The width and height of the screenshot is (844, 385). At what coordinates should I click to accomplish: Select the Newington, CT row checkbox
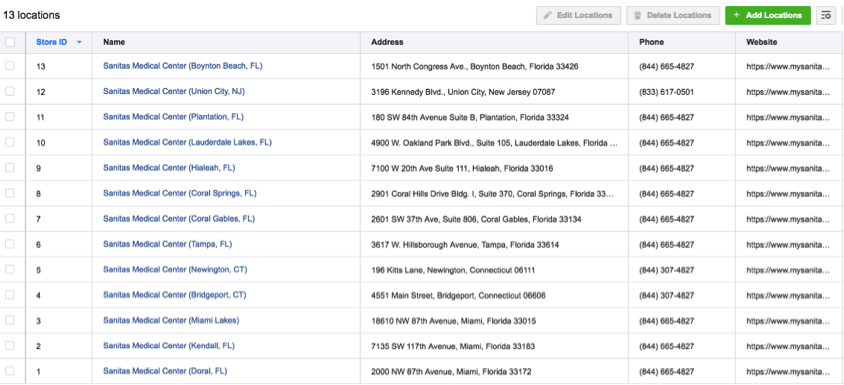click(x=10, y=269)
